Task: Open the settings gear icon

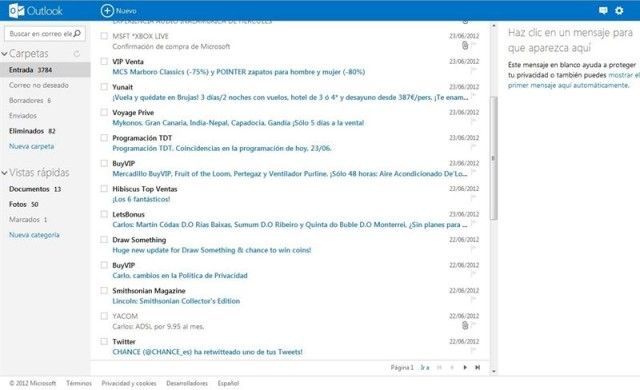Action: [x=619, y=11]
